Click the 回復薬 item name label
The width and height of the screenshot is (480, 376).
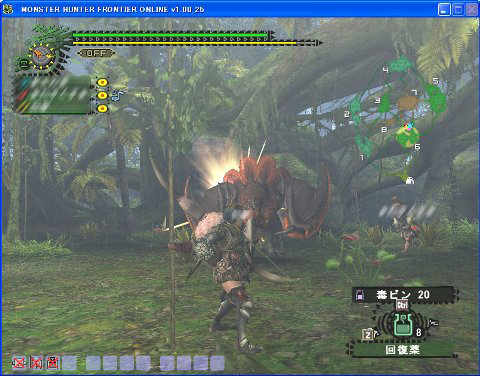tap(402, 350)
